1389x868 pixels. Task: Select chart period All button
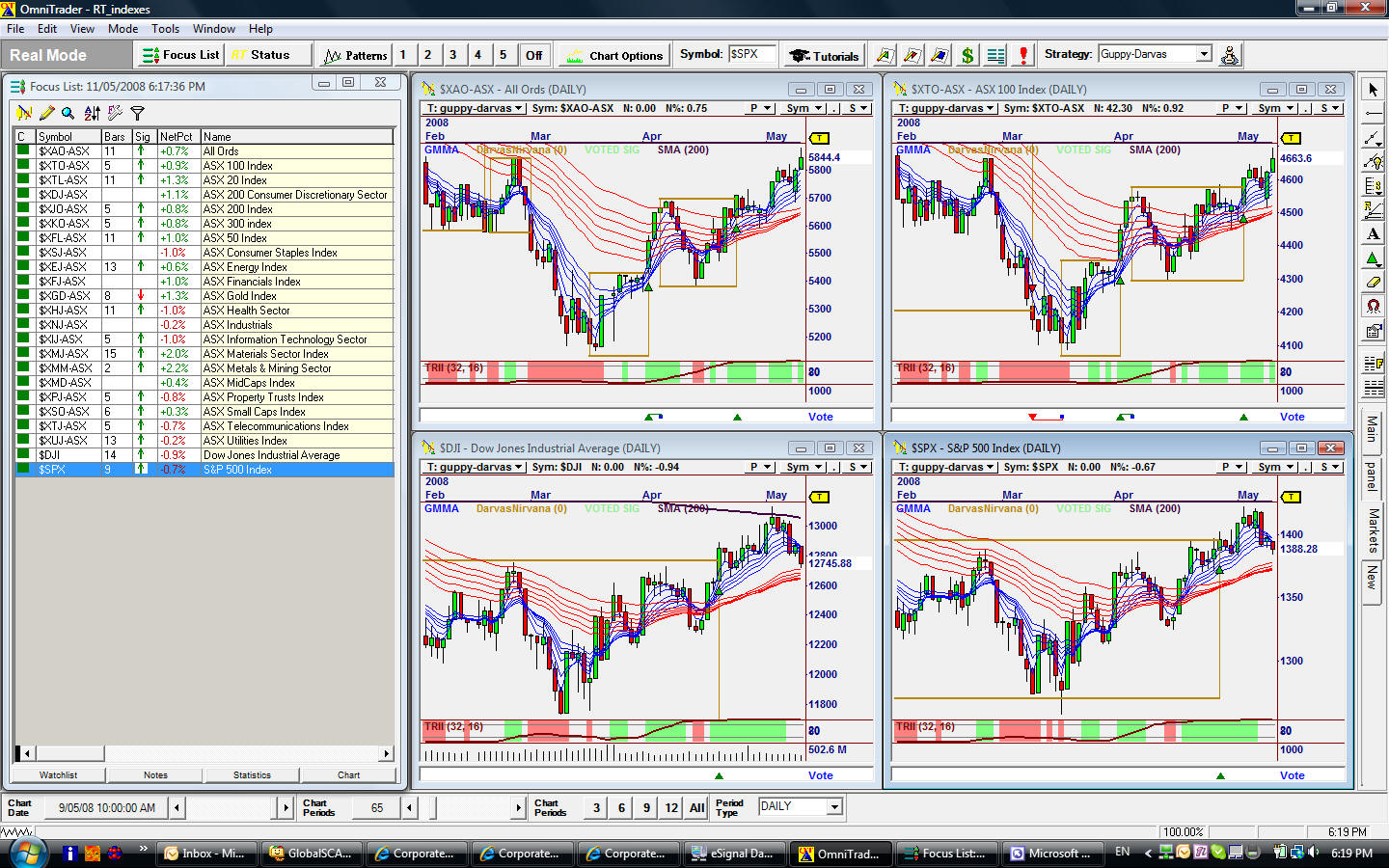coord(696,808)
